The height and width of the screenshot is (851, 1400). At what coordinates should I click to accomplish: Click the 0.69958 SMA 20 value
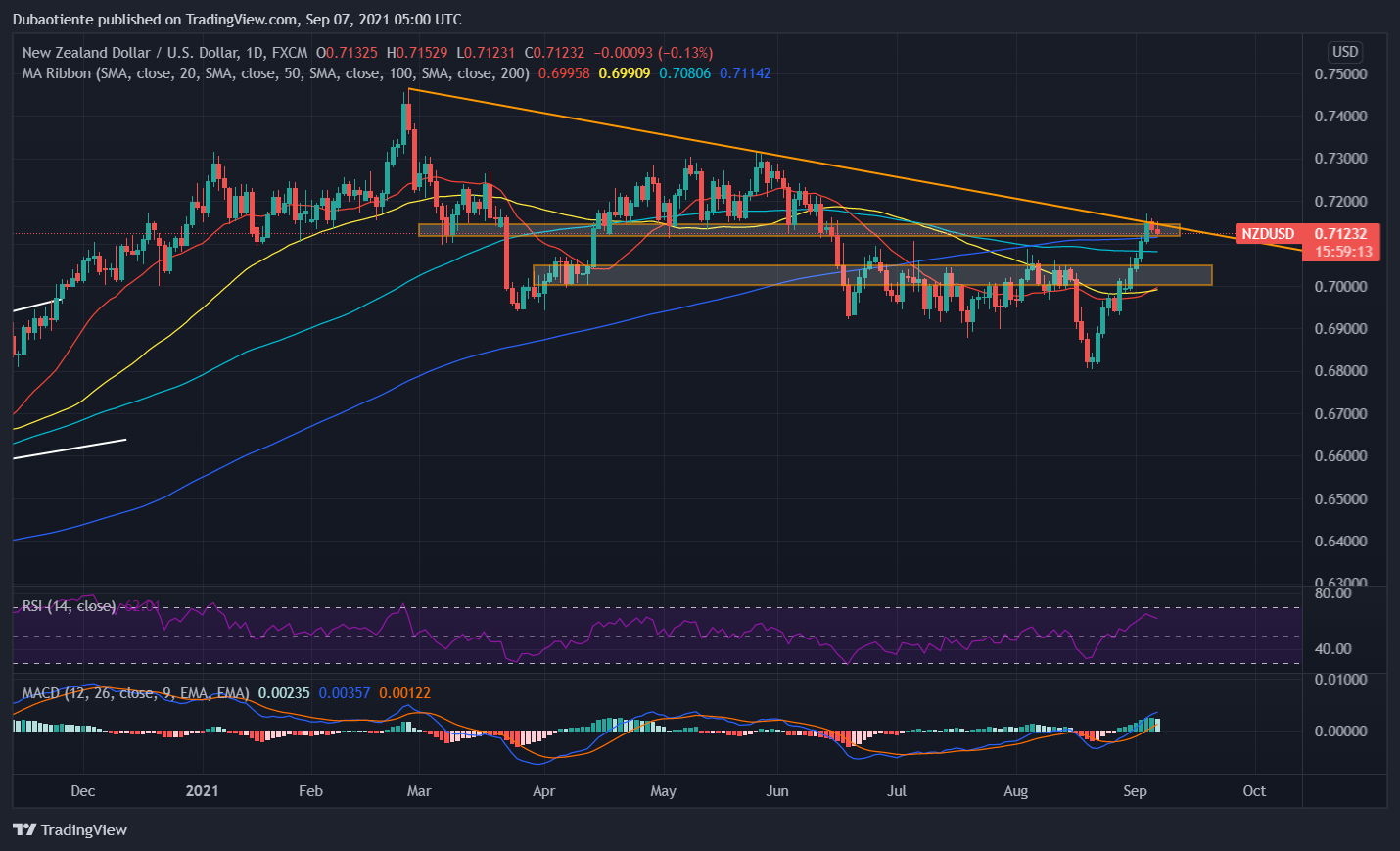tap(564, 73)
